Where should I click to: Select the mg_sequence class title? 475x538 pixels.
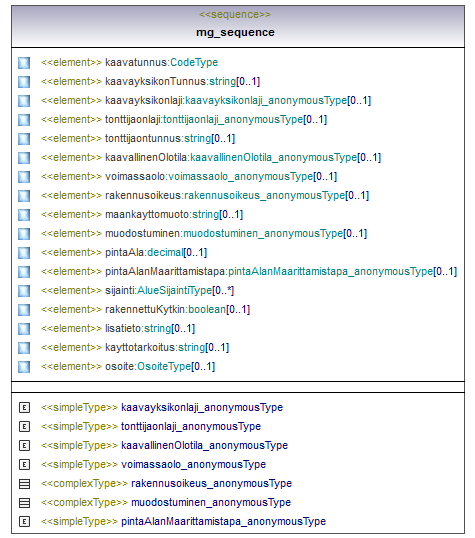[x=235, y=32]
